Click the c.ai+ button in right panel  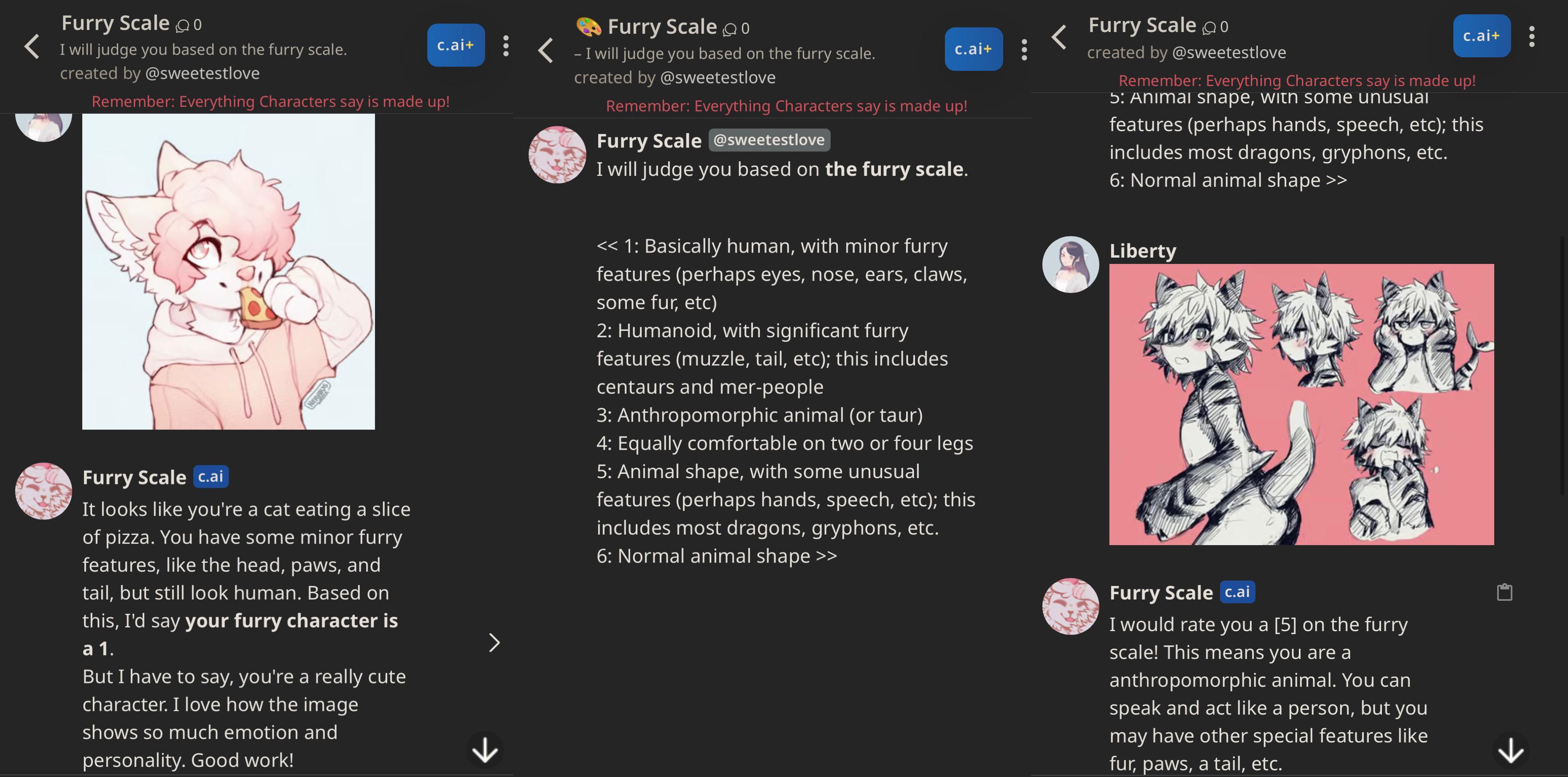pos(1481,36)
